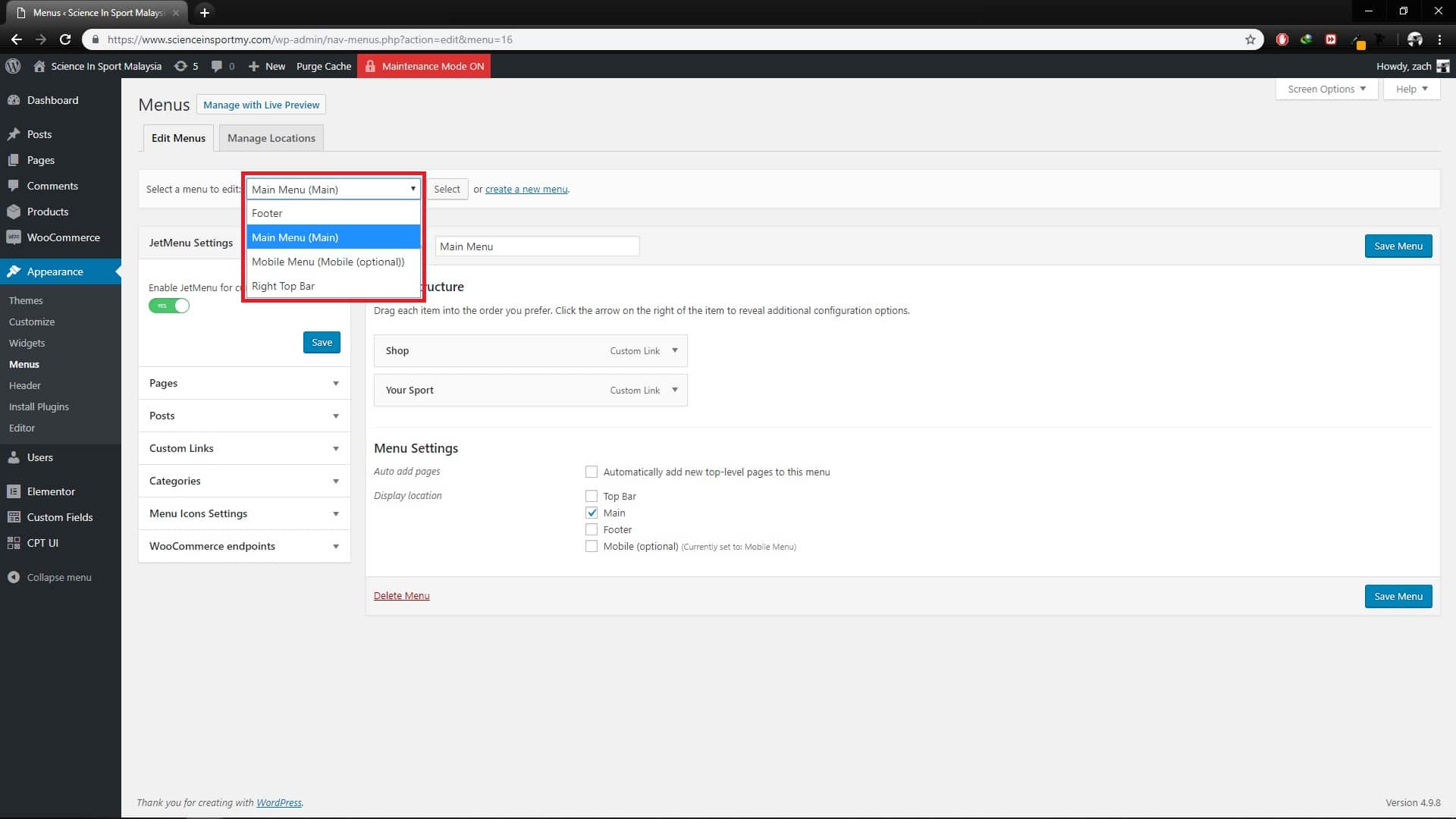
Task: Click the browser forward arrow
Action: (41, 39)
